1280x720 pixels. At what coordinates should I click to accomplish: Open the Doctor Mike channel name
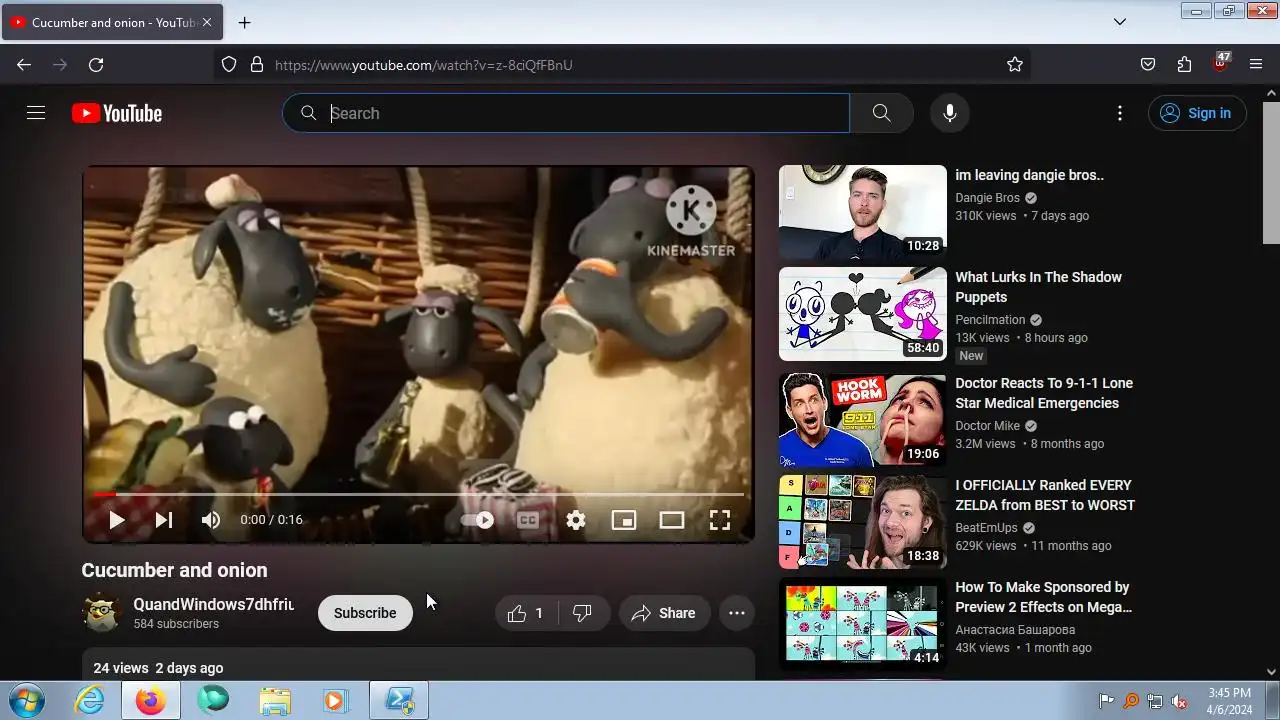(987, 426)
